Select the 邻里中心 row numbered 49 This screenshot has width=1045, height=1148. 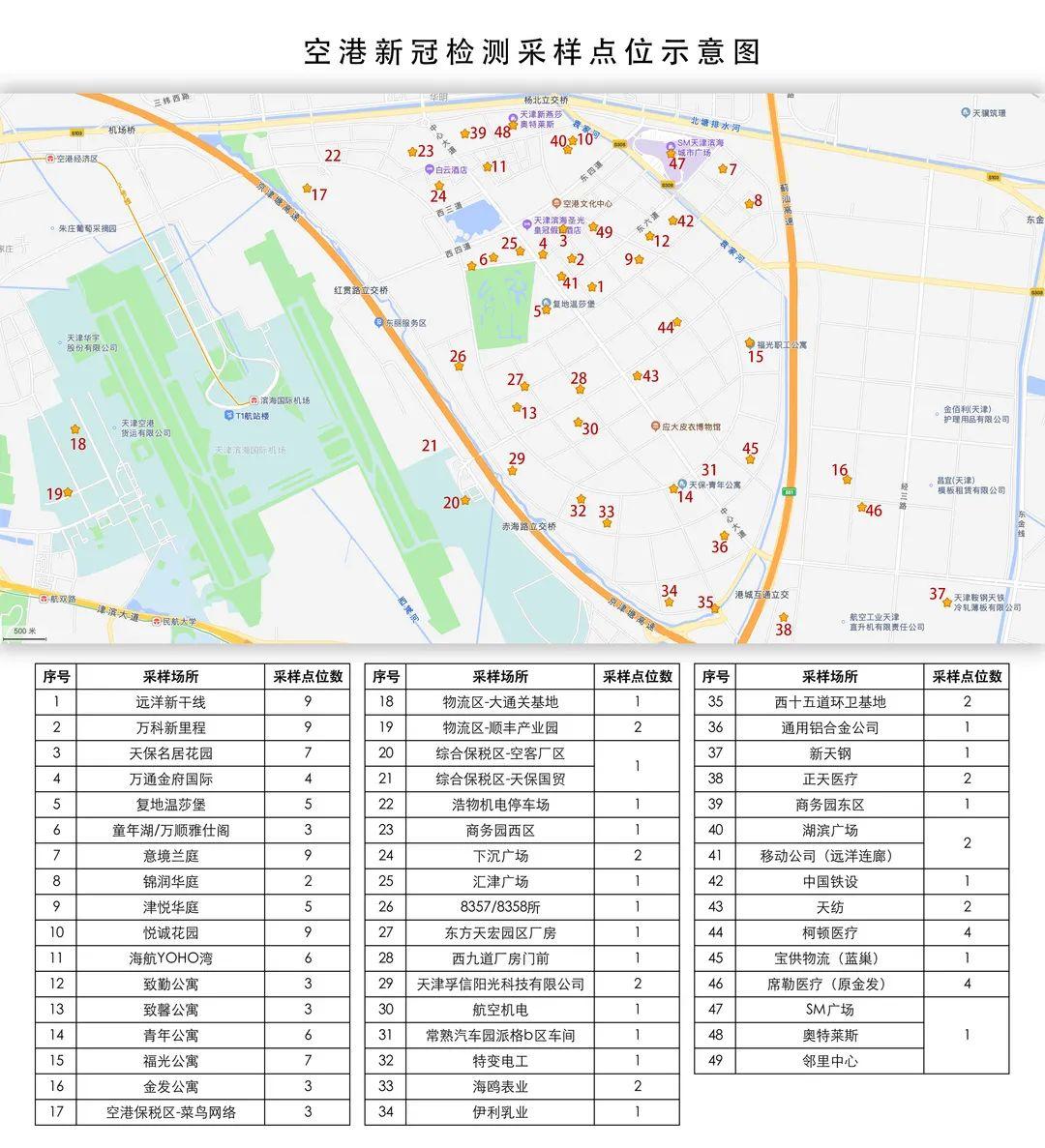coord(830,1059)
